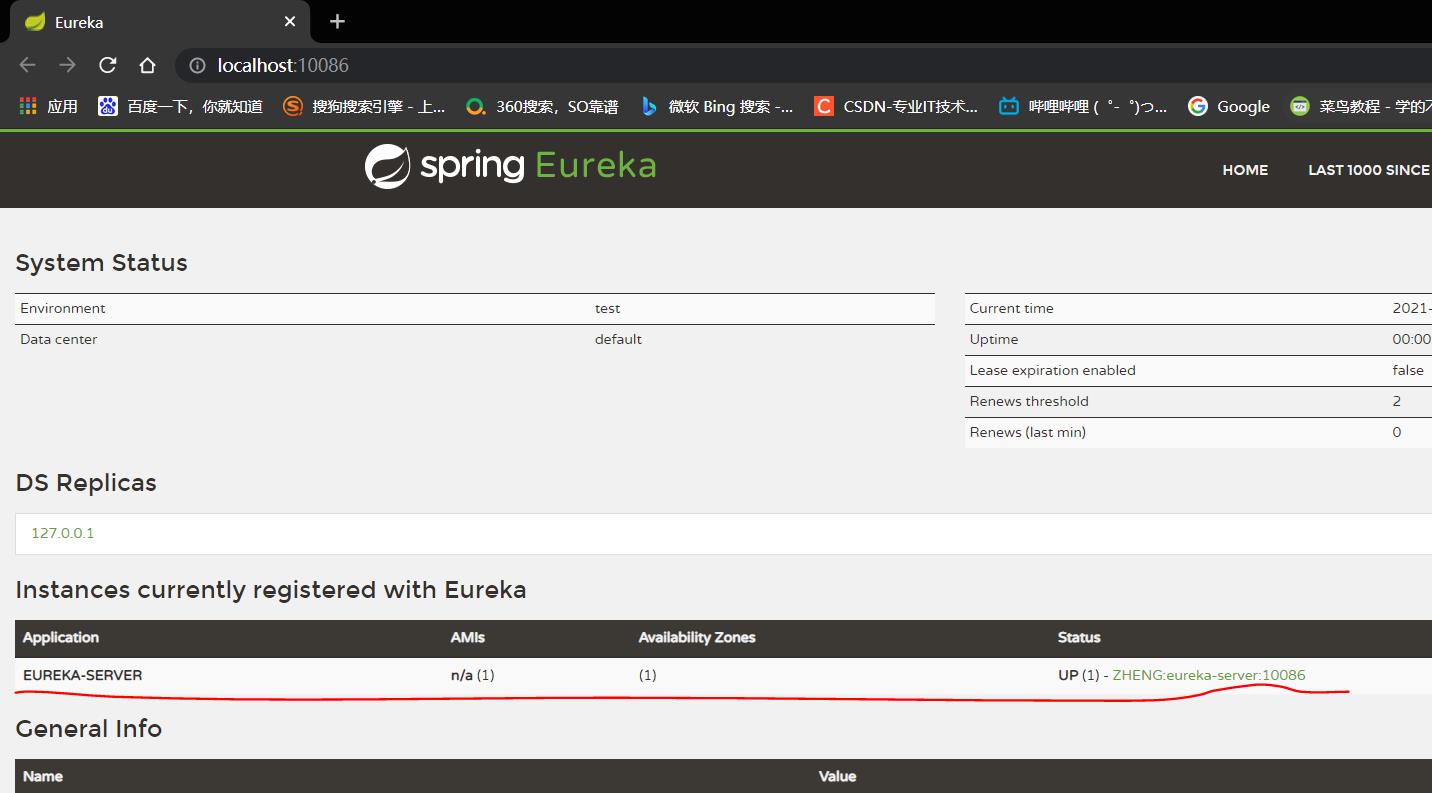Viewport: 1432px width, 793px height.
Task: Open LAST 1000 SINCE STARTUP menu item
Action: click(1369, 170)
